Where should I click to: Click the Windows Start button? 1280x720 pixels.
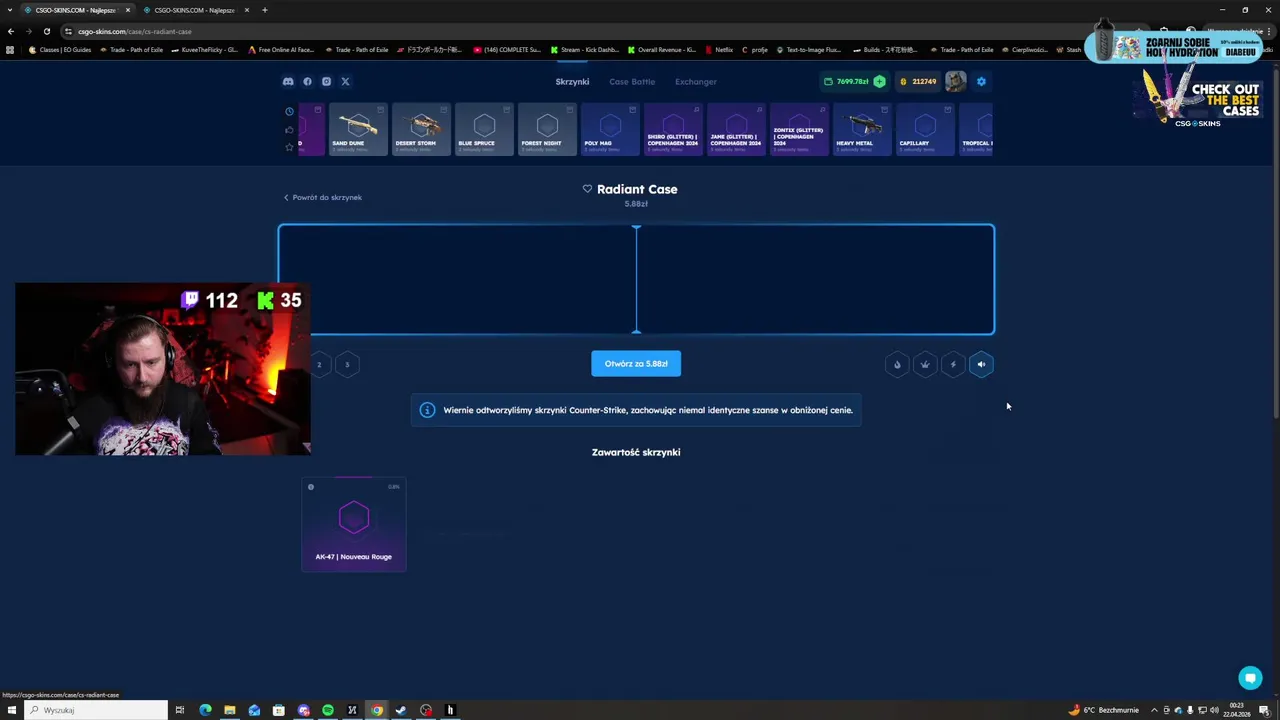point(11,710)
